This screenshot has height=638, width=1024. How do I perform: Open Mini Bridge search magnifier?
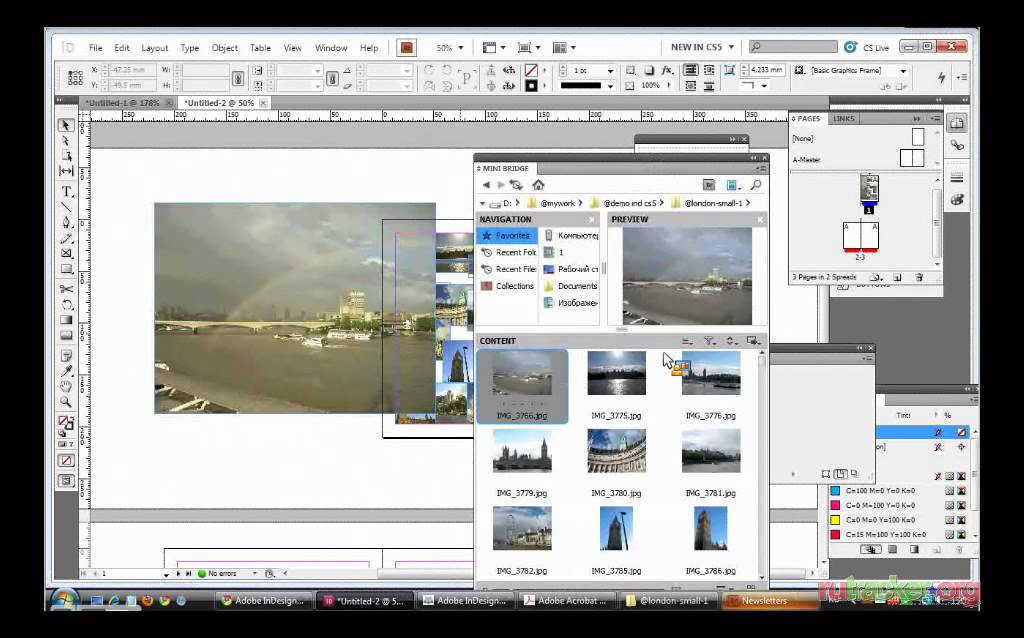click(756, 185)
